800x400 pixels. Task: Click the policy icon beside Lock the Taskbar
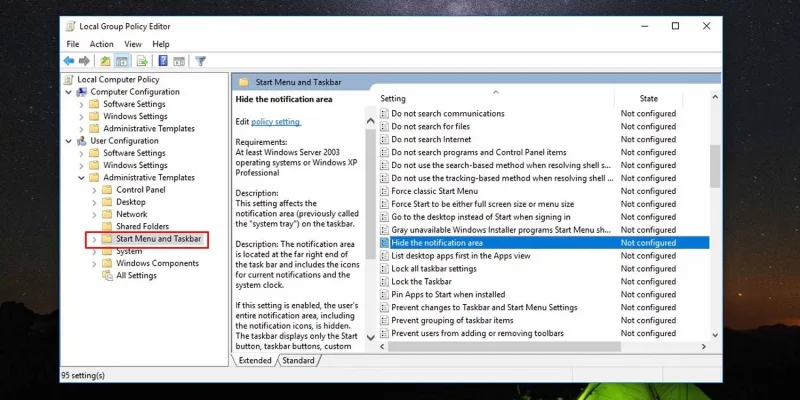click(384, 282)
